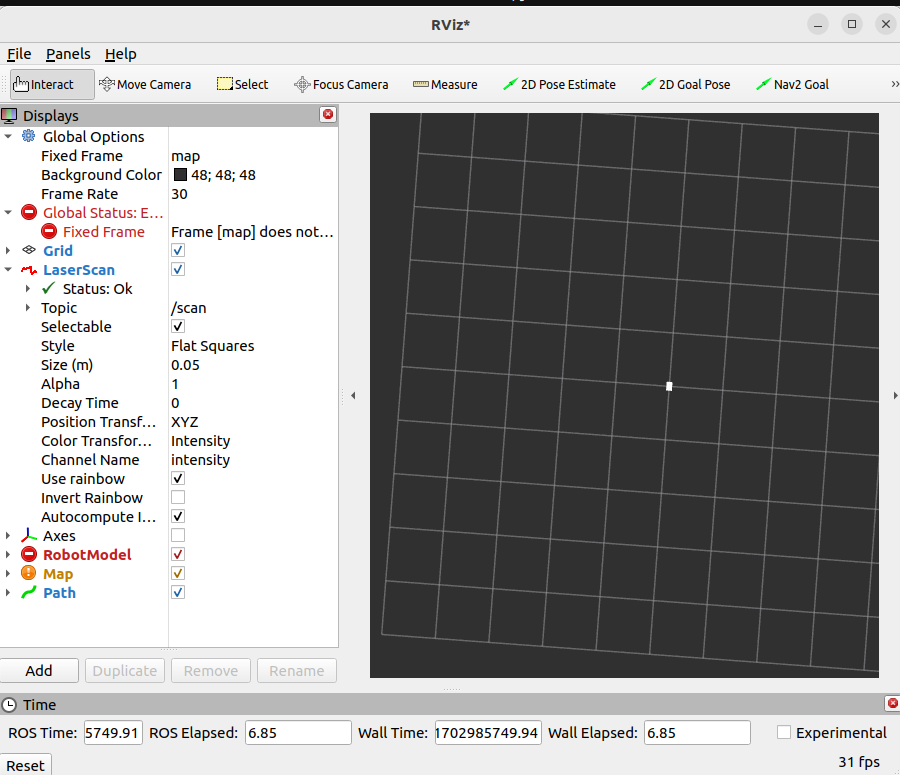The image size is (900, 775).
Task: Click the ROS Time field
Action: click(x=113, y=733)
